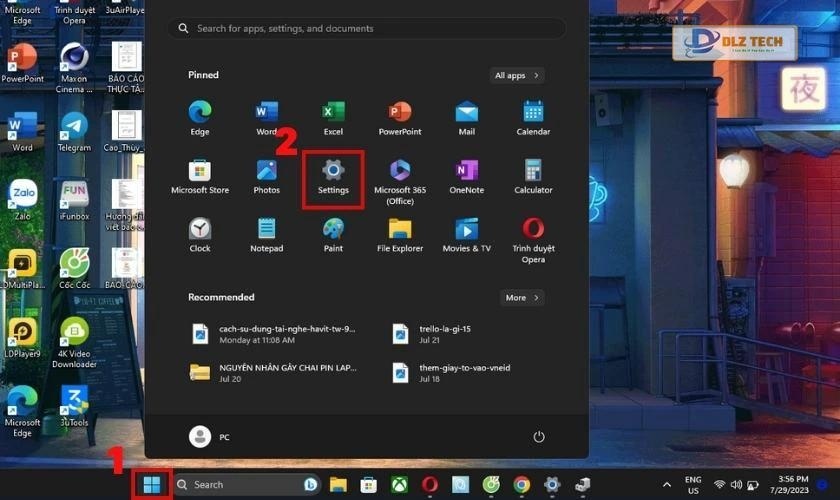Open Settings gear on the taskbar
This screenshot has height=500, width=840.
coord(552,485)
